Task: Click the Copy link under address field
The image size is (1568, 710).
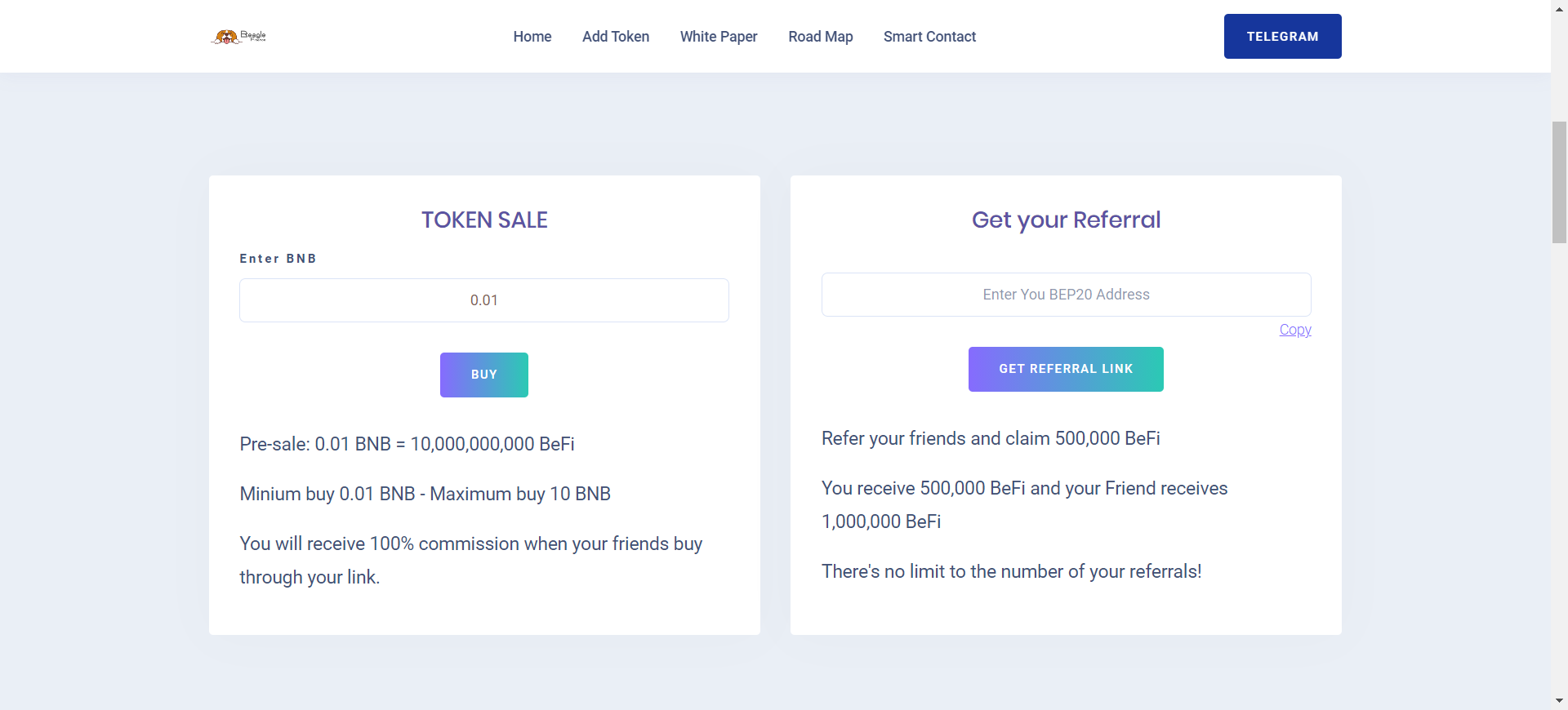Action: [x=1295, y=330]
